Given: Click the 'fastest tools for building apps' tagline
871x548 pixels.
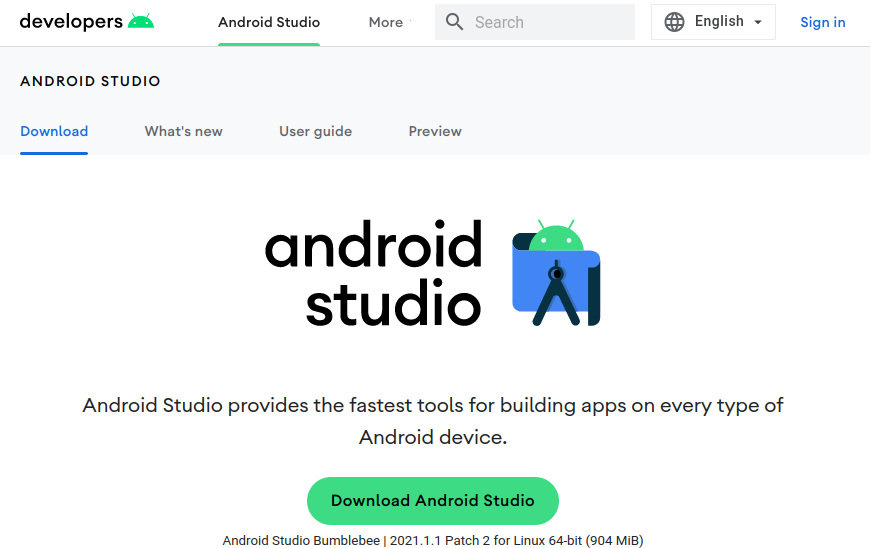Looking at the screenshot, I should click(433, 421).
